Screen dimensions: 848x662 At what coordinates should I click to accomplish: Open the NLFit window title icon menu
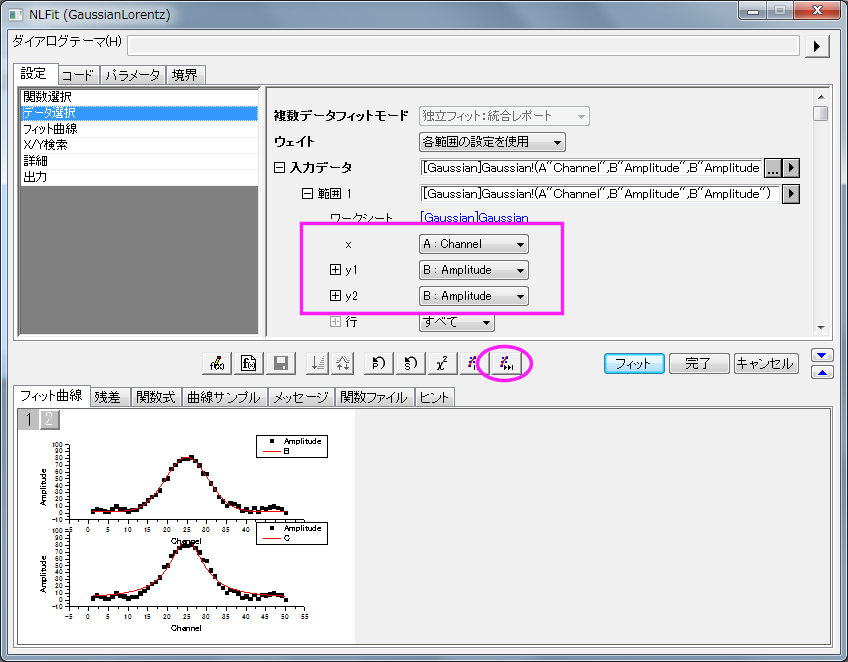pyautogui.click(x=16, y=14)
